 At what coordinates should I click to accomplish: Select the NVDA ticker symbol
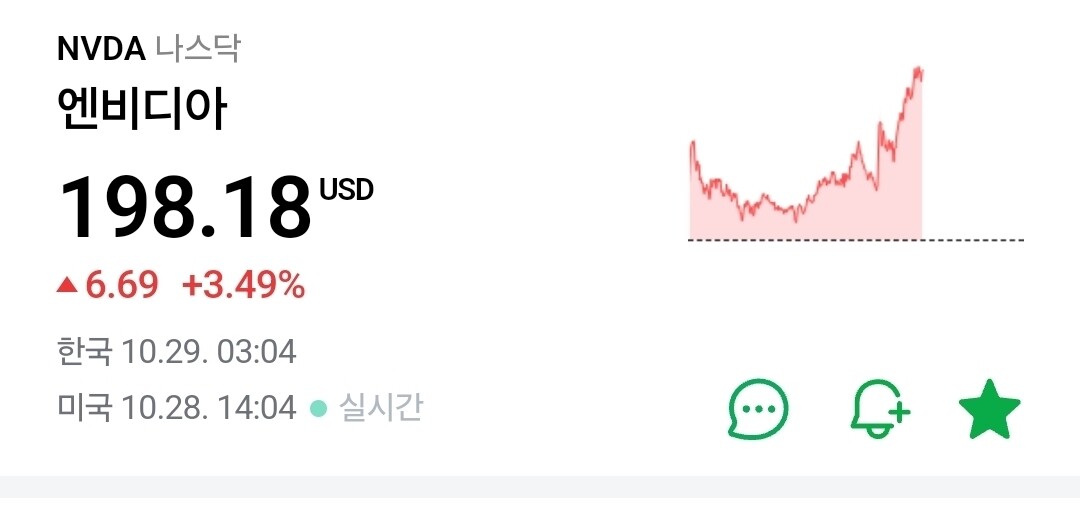[x=102, y=48]
